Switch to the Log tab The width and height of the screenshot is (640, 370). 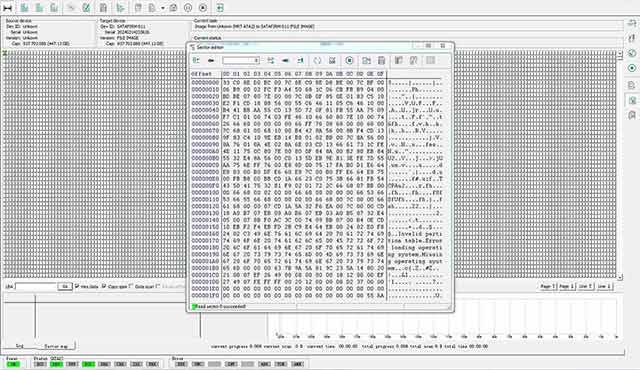pos(19,346)
